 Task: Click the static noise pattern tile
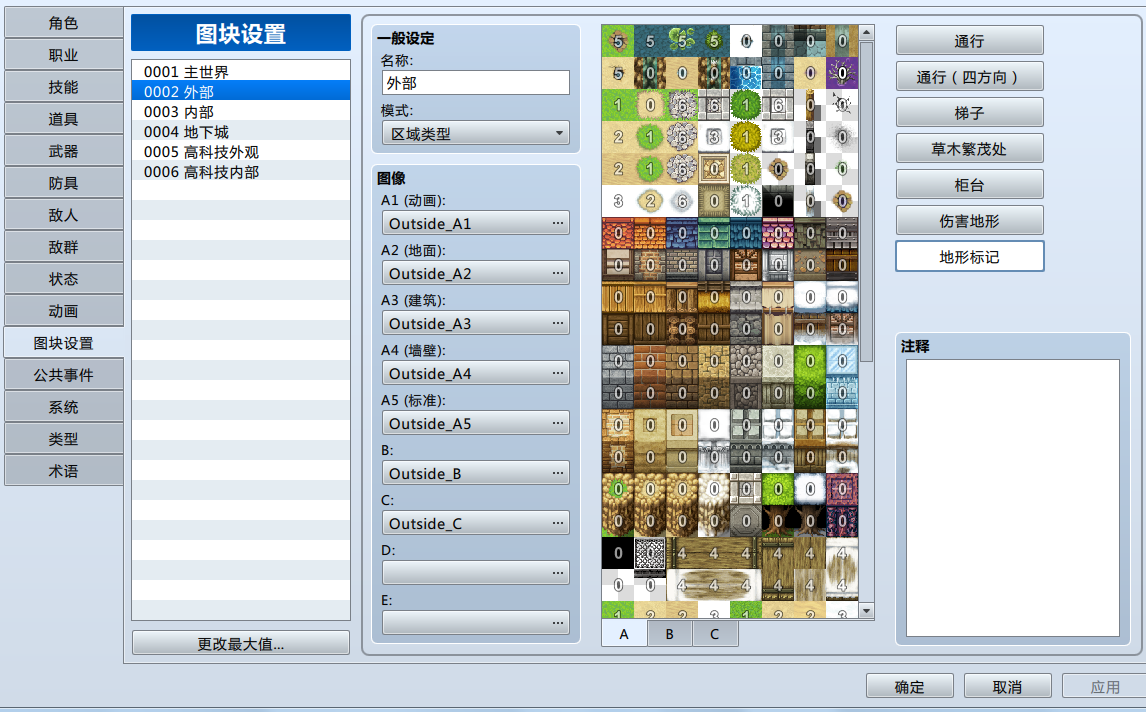point(650,553)
